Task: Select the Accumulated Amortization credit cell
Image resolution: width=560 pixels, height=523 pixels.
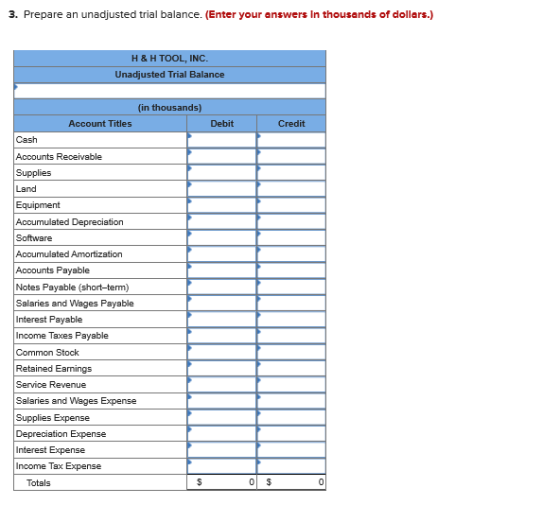Action: coord(291,254)
